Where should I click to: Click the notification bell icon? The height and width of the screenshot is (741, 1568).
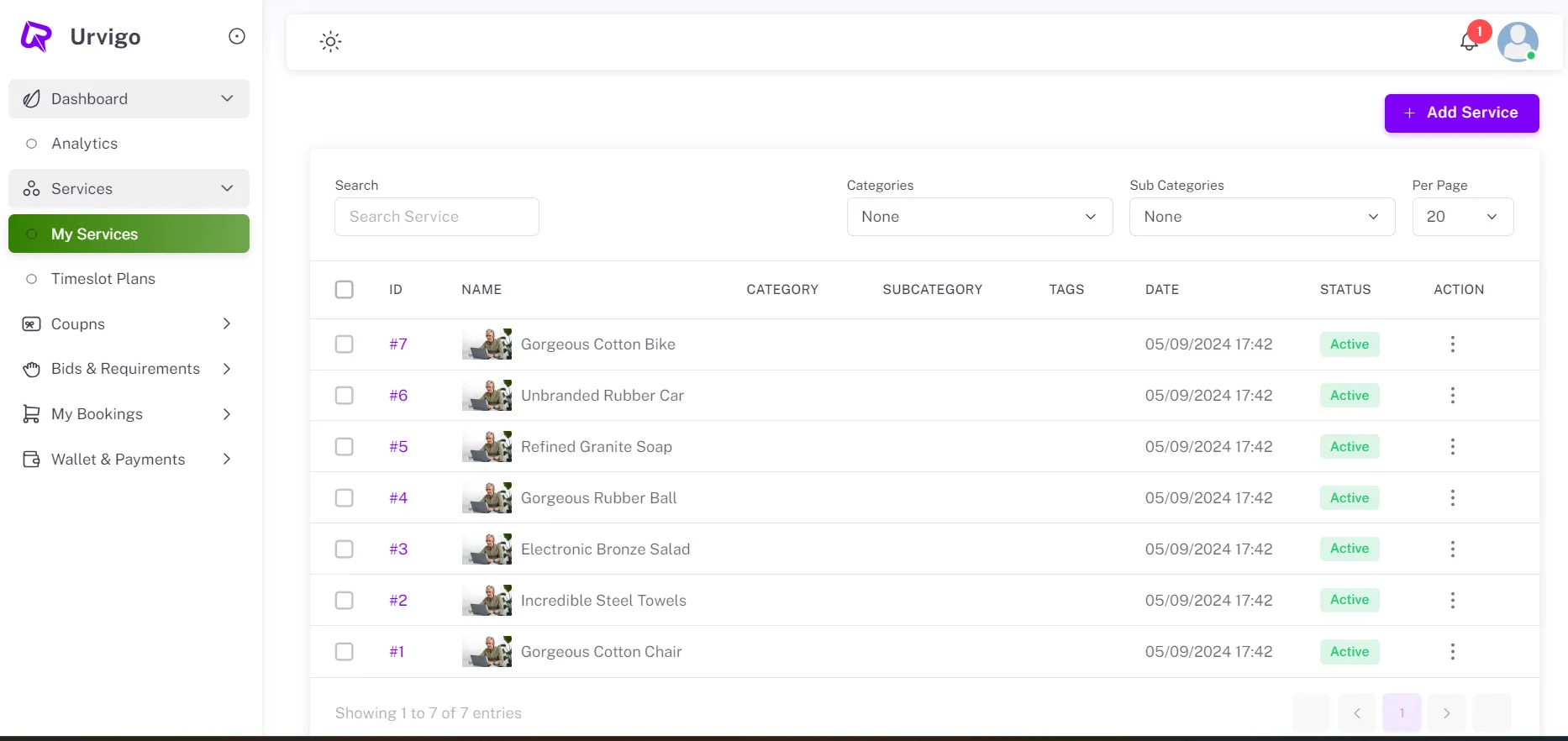tap(1469, 41)
